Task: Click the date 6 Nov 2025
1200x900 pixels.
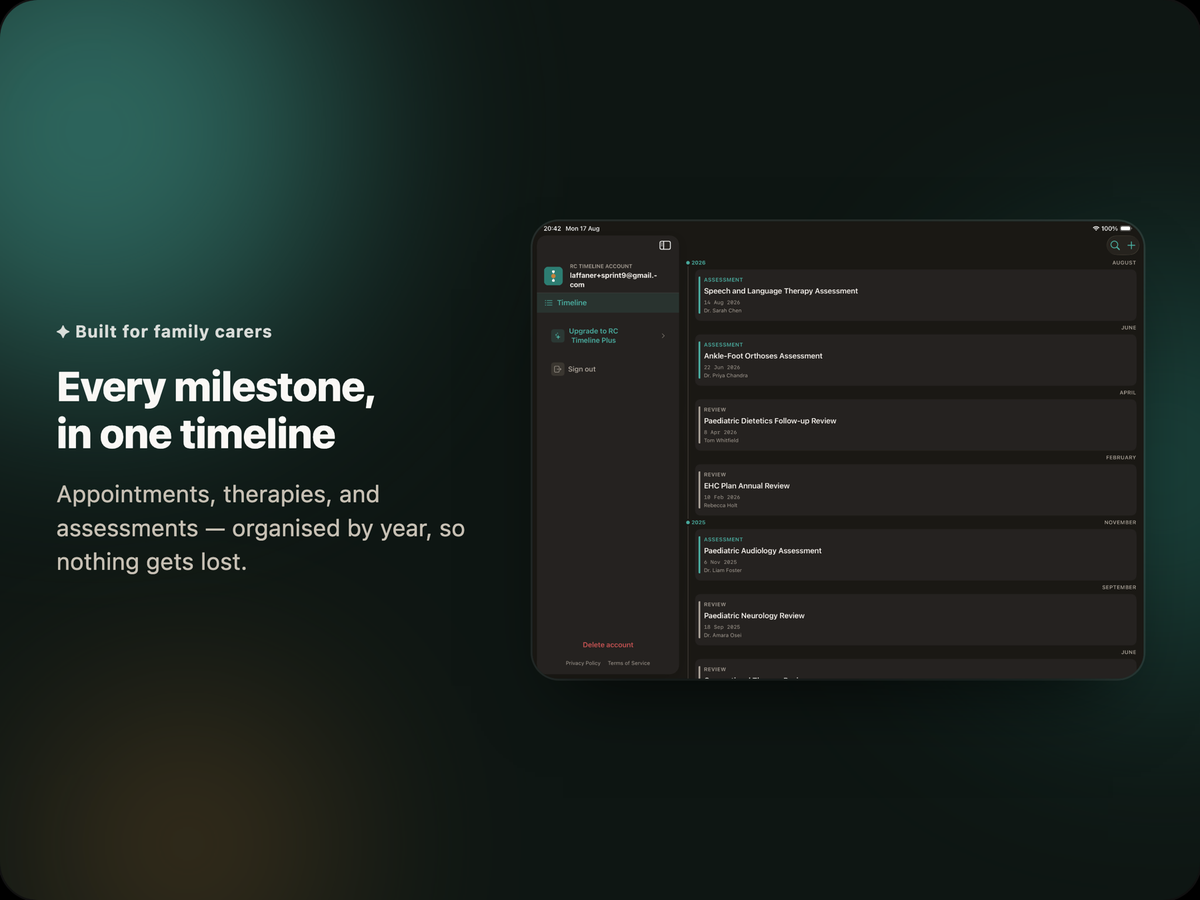Action: point(720,562)
